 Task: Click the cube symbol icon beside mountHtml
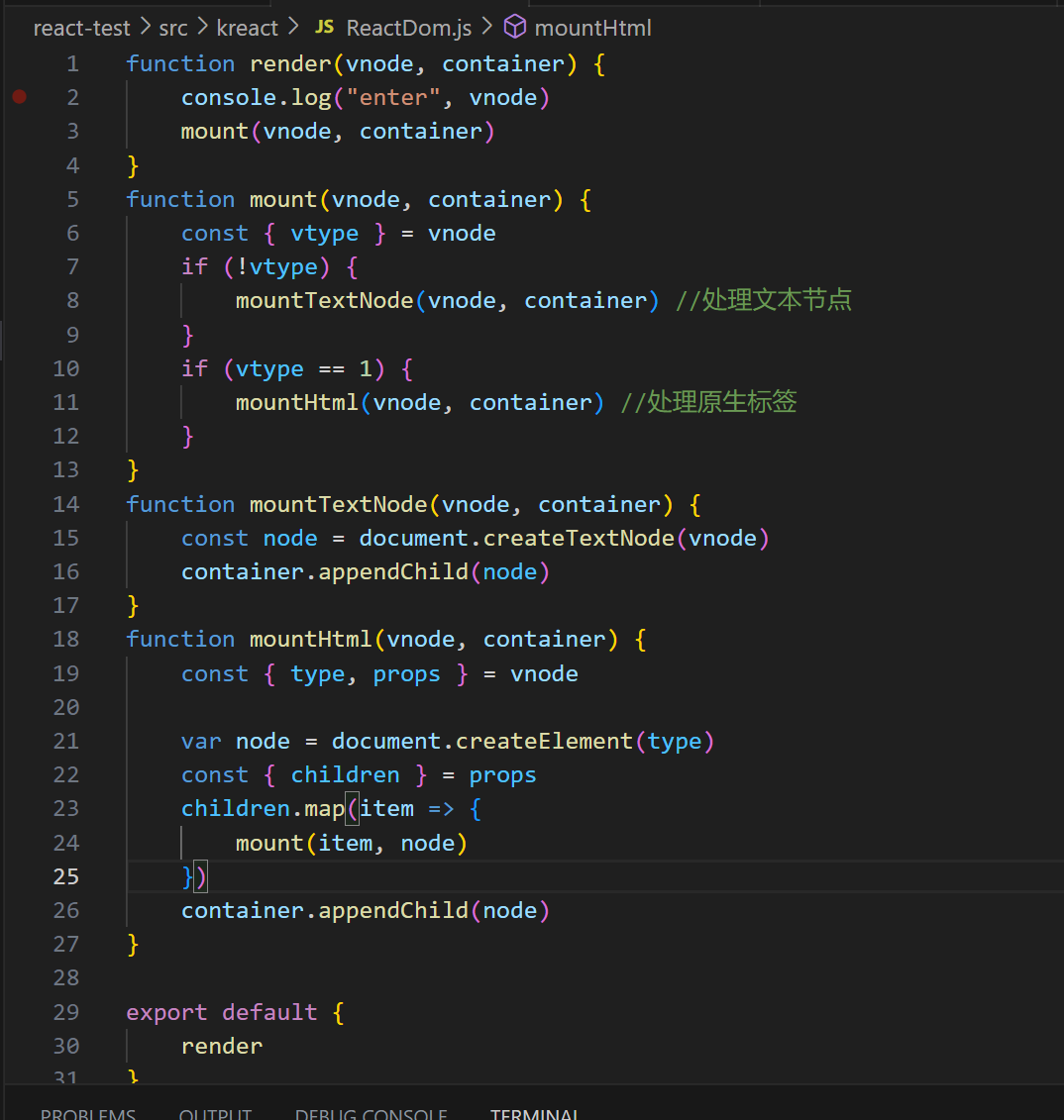(515, 27)
